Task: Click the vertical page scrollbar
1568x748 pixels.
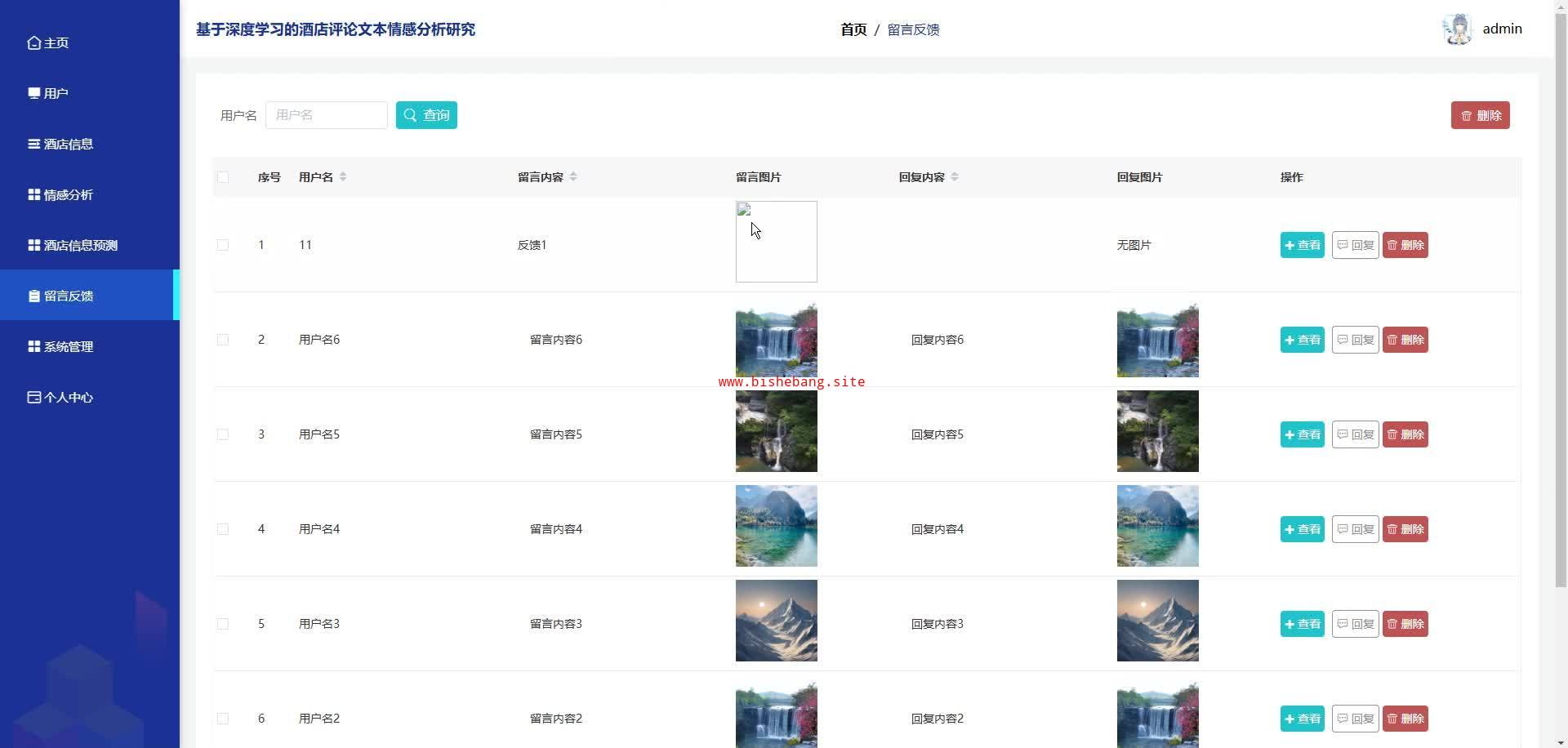Action: point(1561,327)
